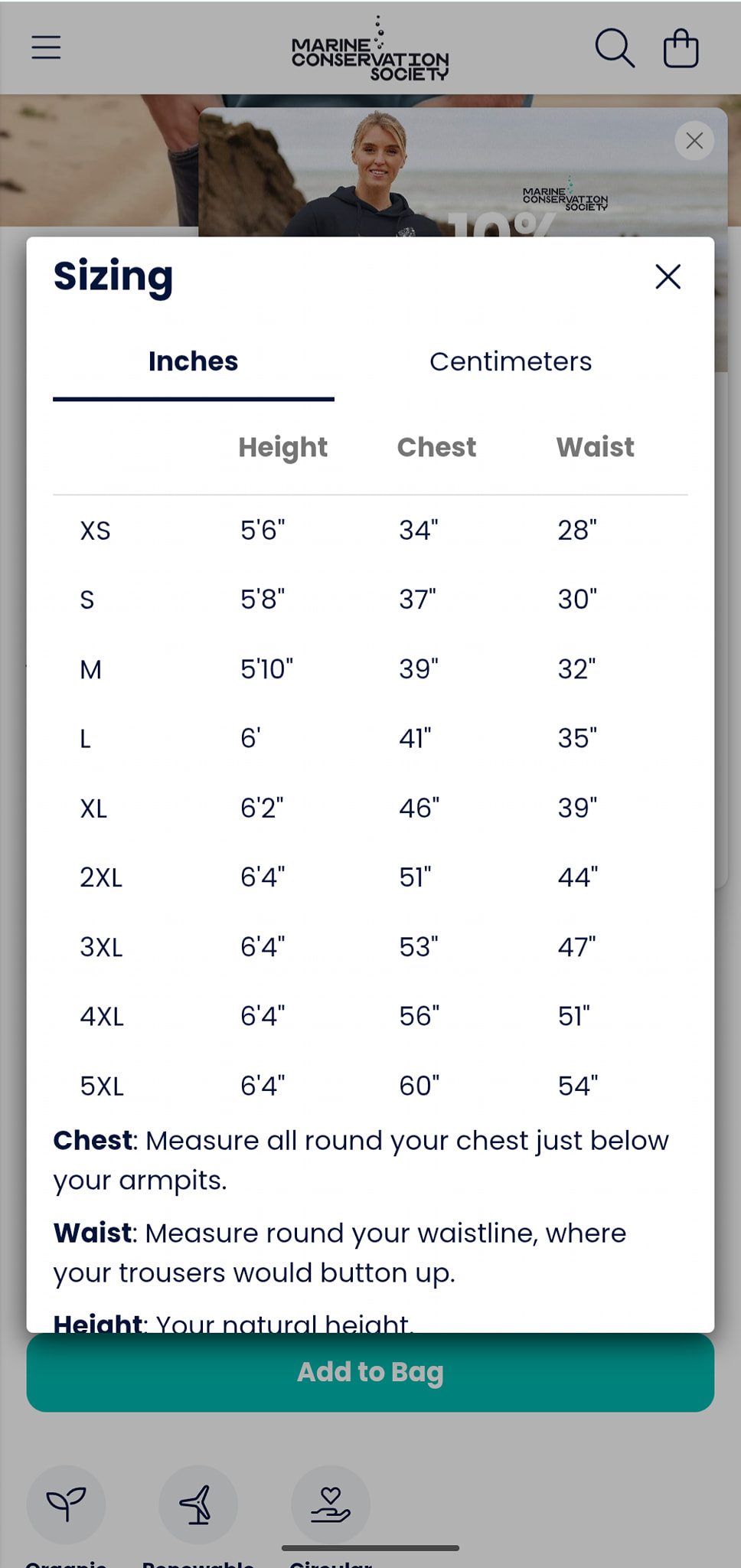Image resolution: width=741 pixels, height=1568 pixels.
Task: Switch to the Centimeters tab
Action: [x=511, y=361]
